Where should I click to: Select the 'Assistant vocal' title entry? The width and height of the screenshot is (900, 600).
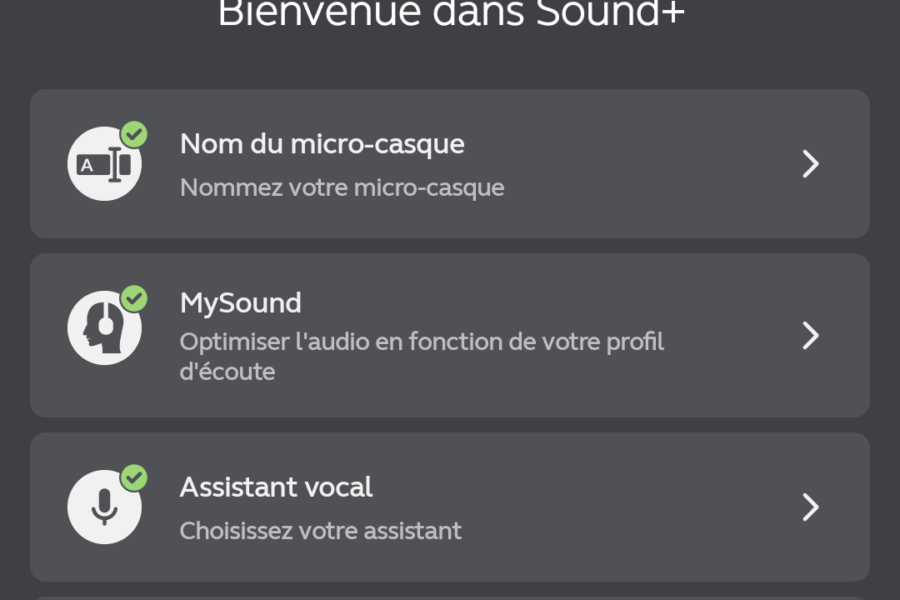tap(276, 487)
